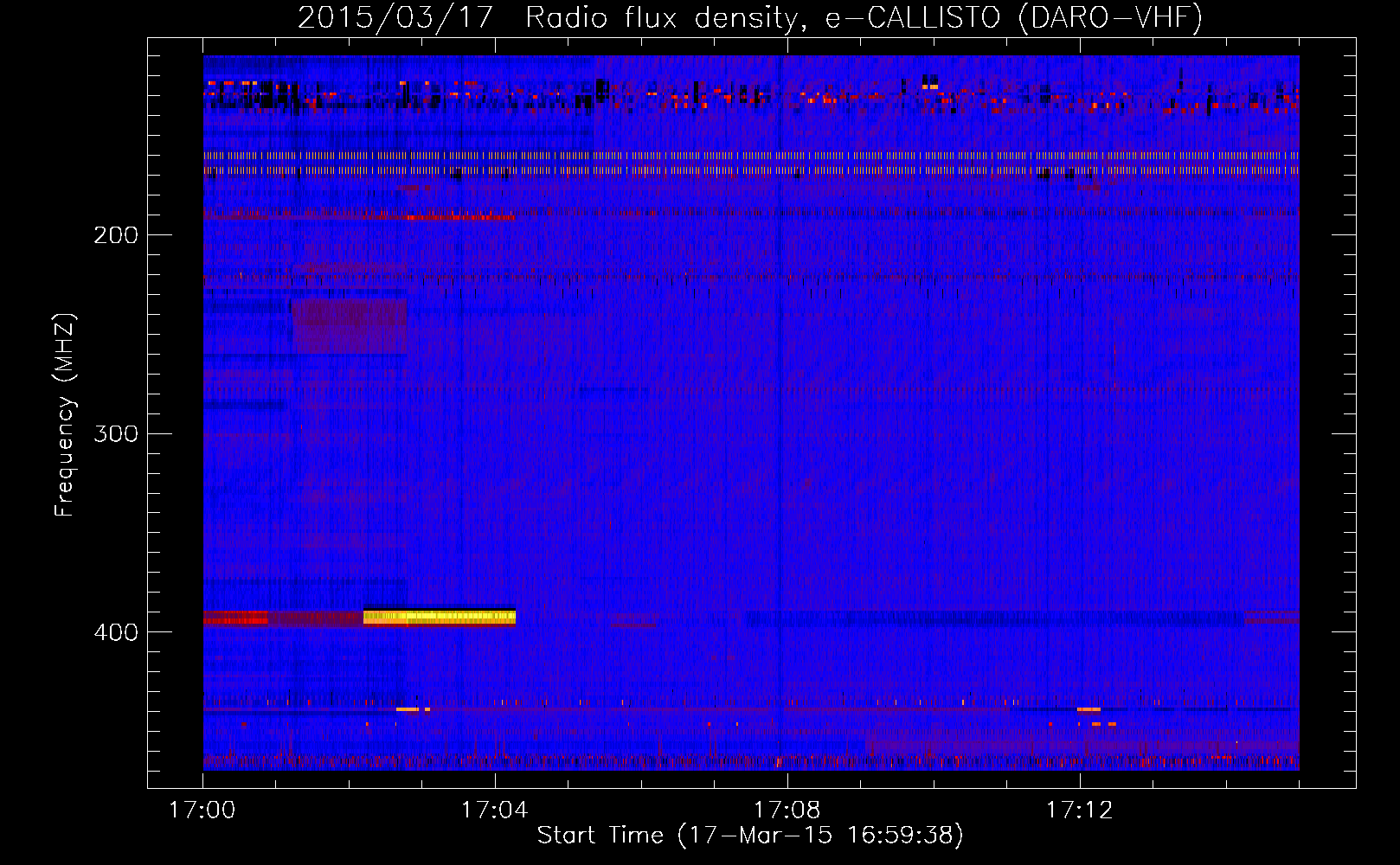Click the dark red rectangular patch near 250 MHz
Viewport: 1400px width, 865px height.
tap(350, 326)
